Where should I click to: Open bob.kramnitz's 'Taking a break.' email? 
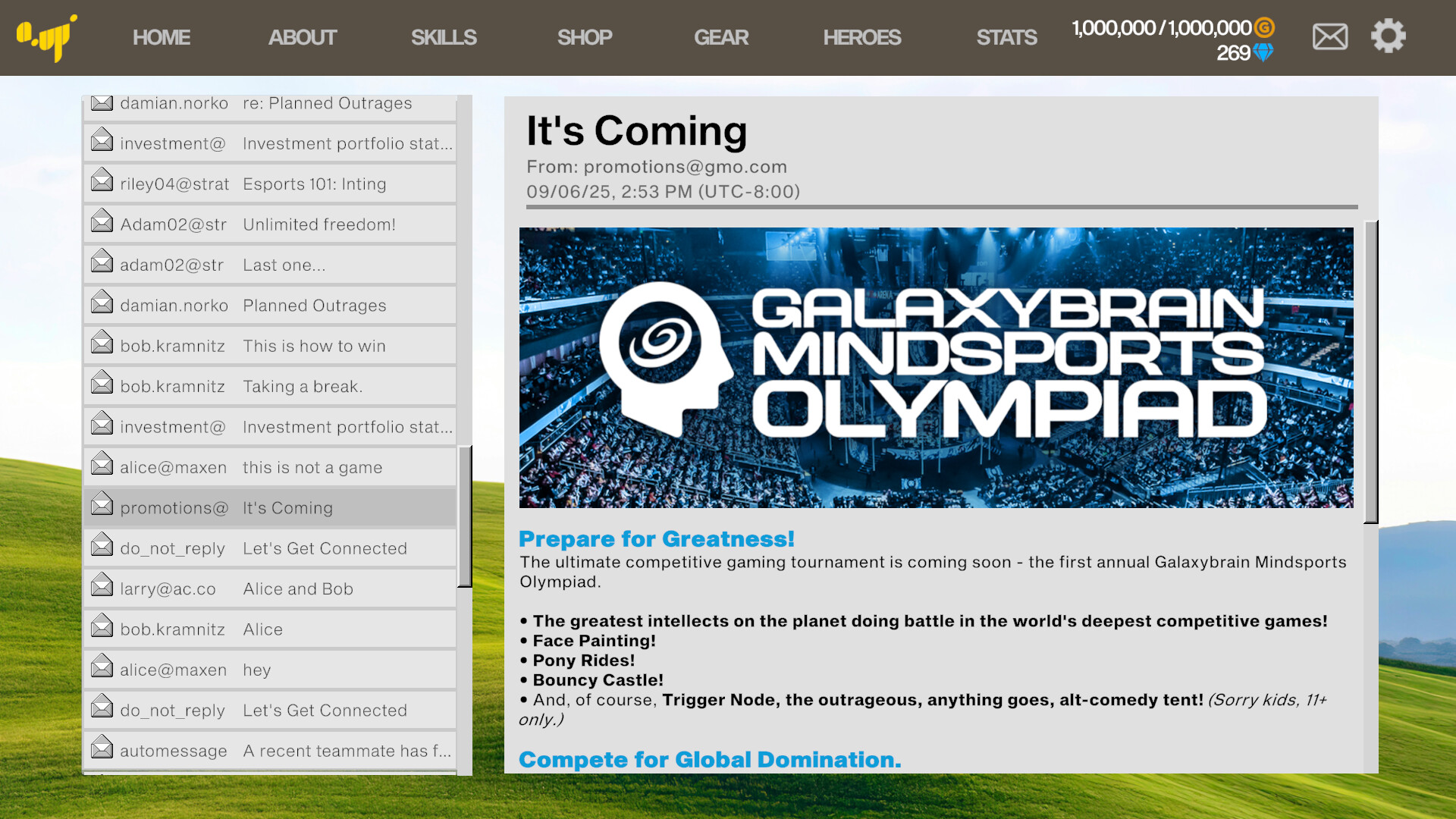tap(269, 386)
